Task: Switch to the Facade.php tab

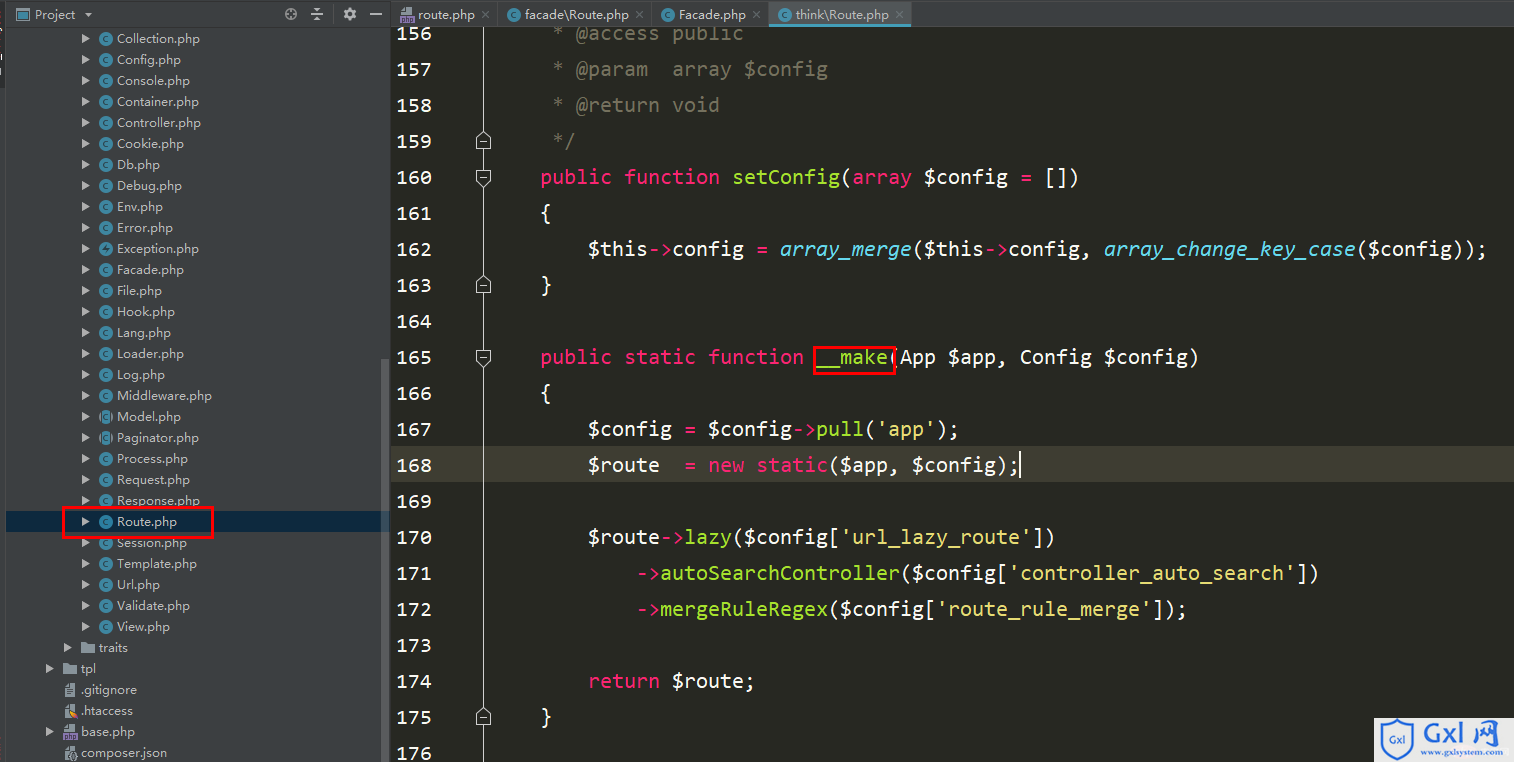Action: (712, 14)
